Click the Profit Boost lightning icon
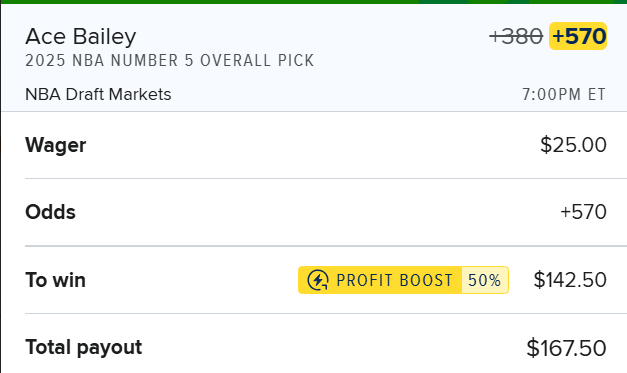The image size is (627, 373). pos(318,280)
